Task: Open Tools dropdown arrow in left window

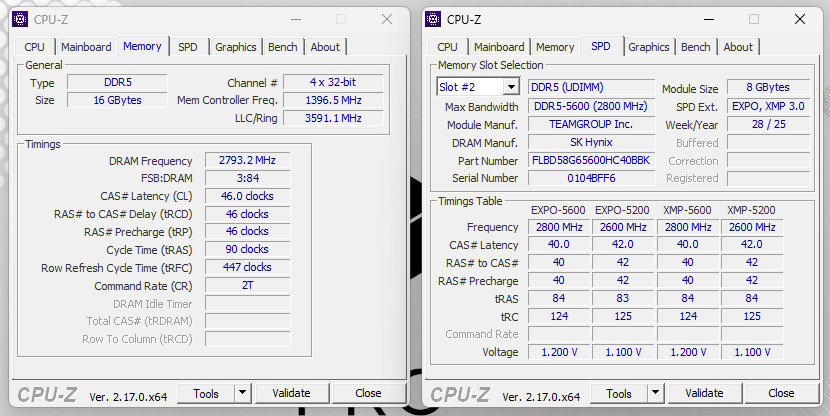Action: click(242, 393)
